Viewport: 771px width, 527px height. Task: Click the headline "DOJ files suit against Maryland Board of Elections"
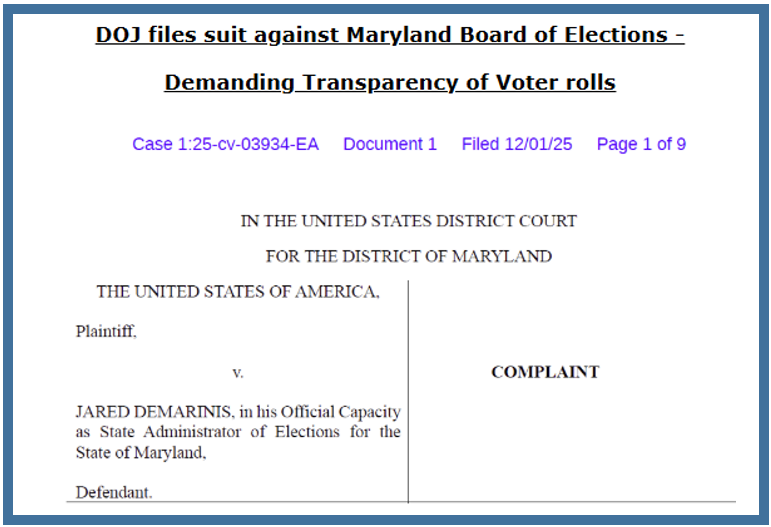(x=389, y=35)
